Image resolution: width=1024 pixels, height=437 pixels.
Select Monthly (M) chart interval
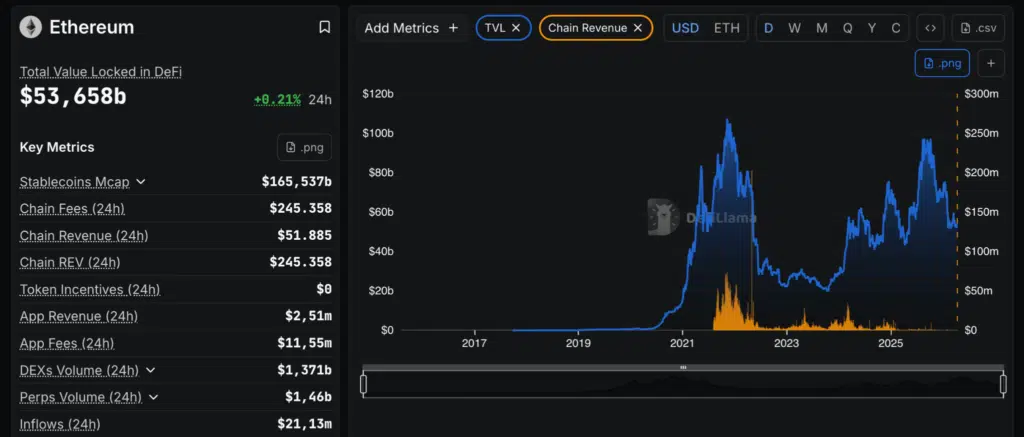[x=822, y=28]
